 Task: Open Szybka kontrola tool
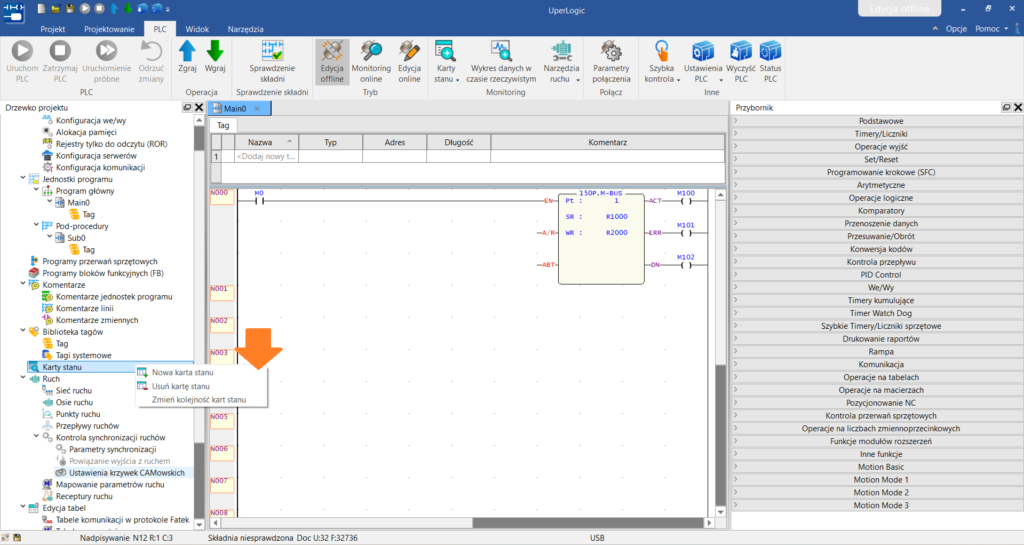click(x=662, y=61)
